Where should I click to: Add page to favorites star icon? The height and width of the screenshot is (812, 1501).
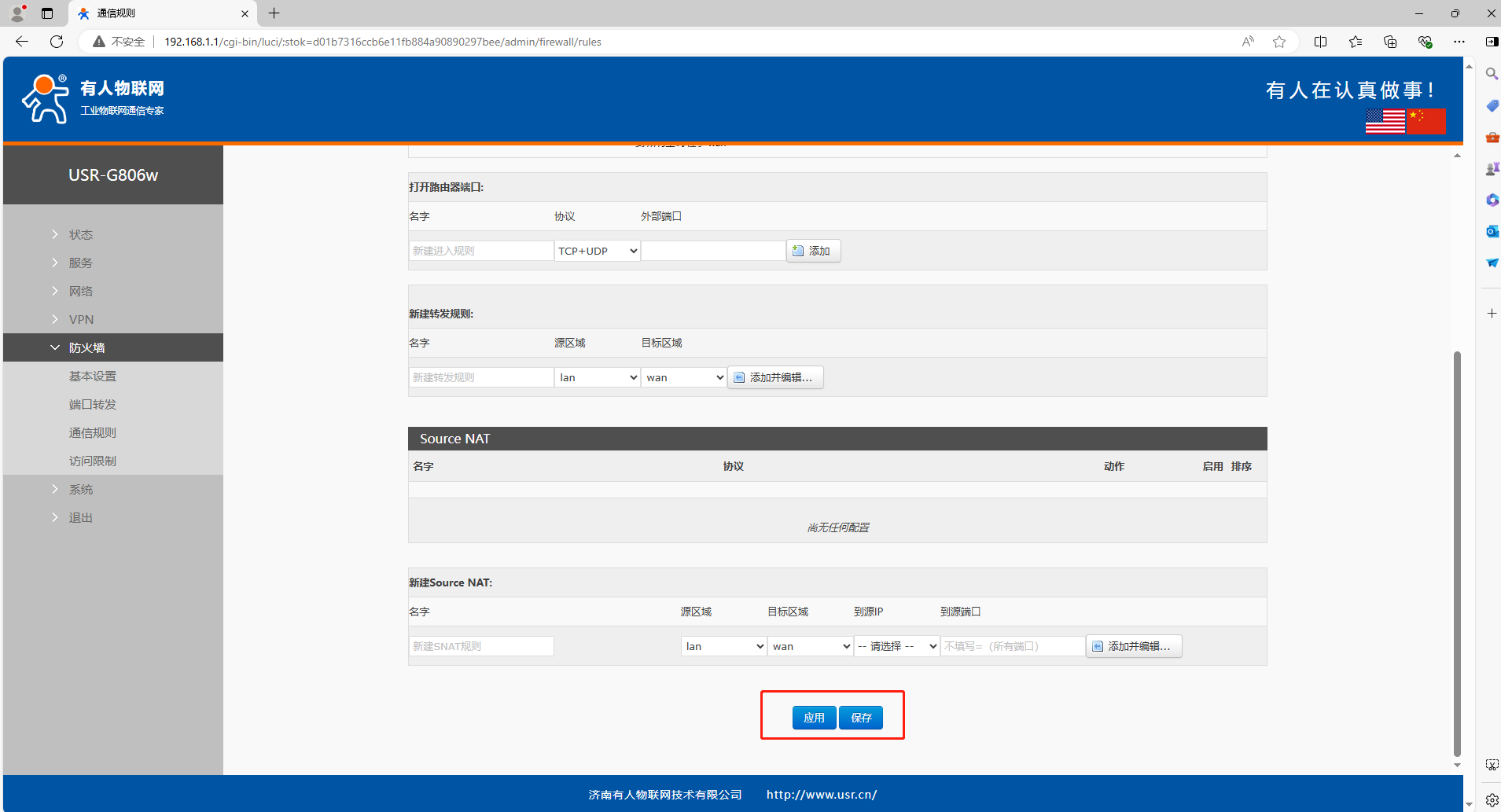(x=1279, y=42)
